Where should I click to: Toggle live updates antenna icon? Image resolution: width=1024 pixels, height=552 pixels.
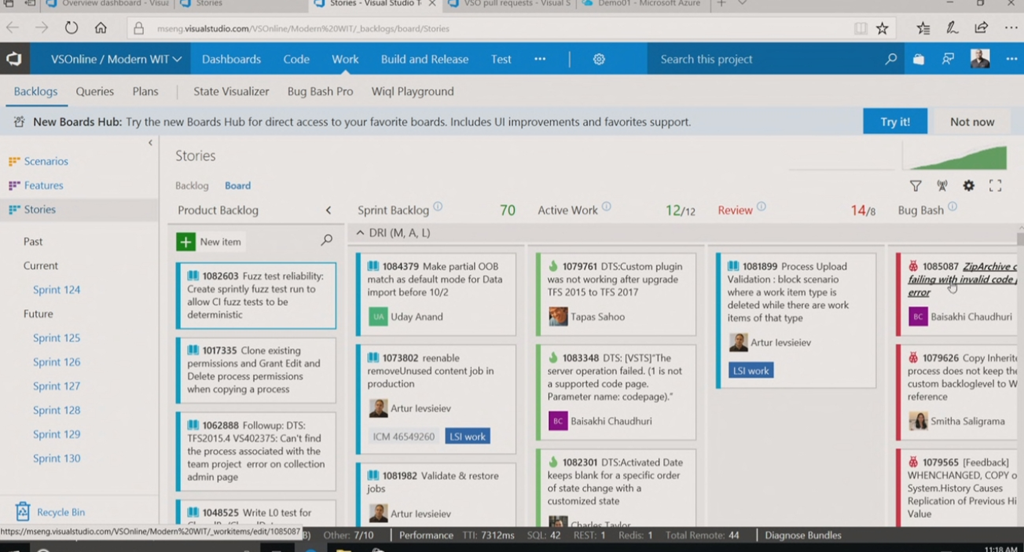click(942, 186)
